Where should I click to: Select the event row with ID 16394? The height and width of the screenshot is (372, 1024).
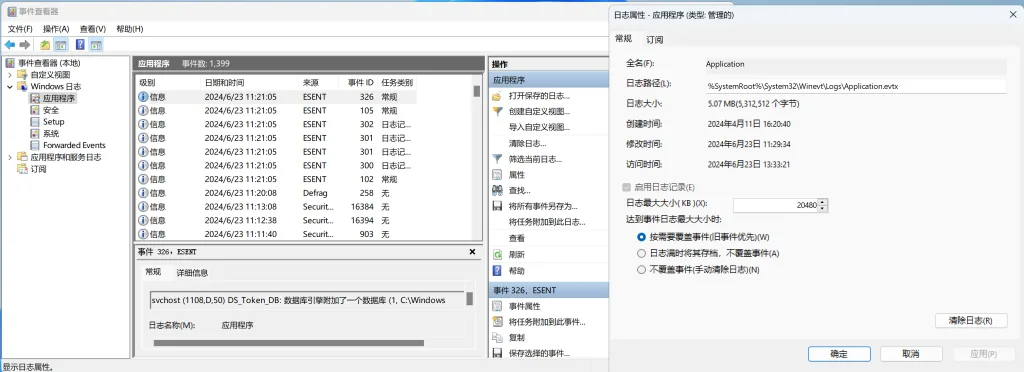click(276, 221)
